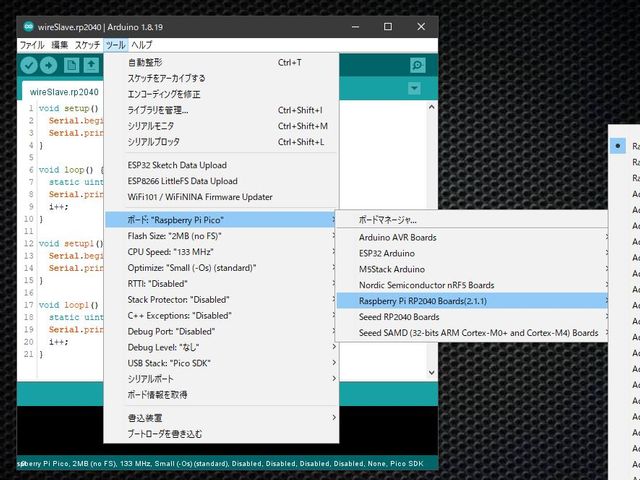
Task: Maximize the Arduino window
Action: [388, 27]
